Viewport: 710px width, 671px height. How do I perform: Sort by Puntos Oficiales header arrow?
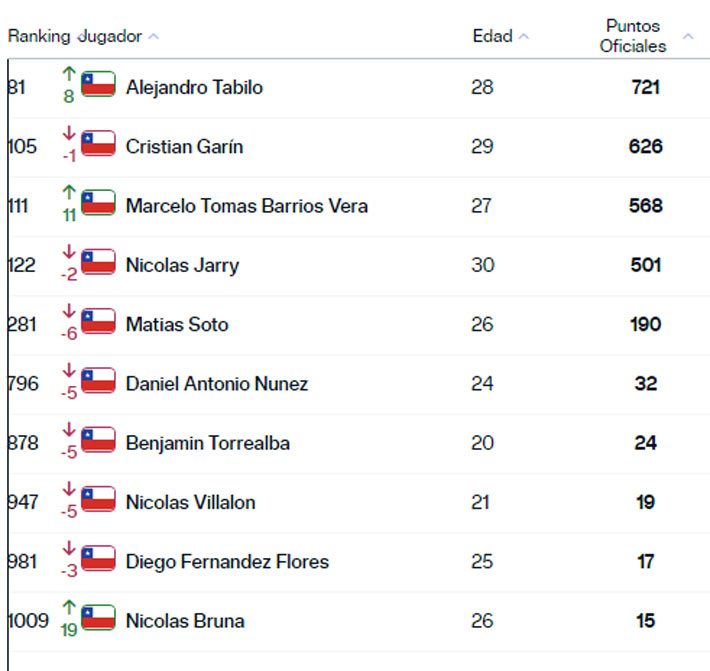point(688,37)
